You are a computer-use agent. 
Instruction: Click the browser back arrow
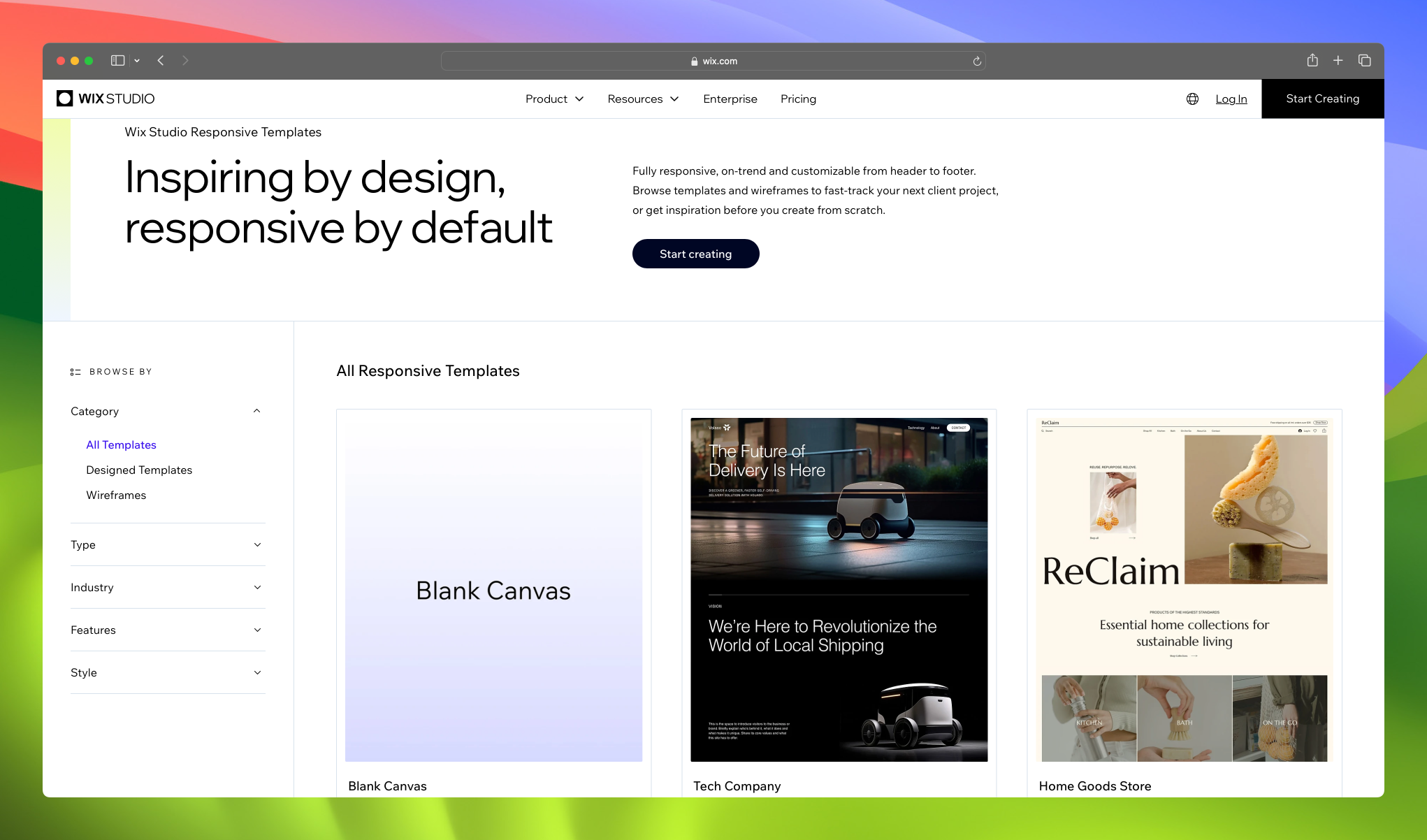[161, 61]
